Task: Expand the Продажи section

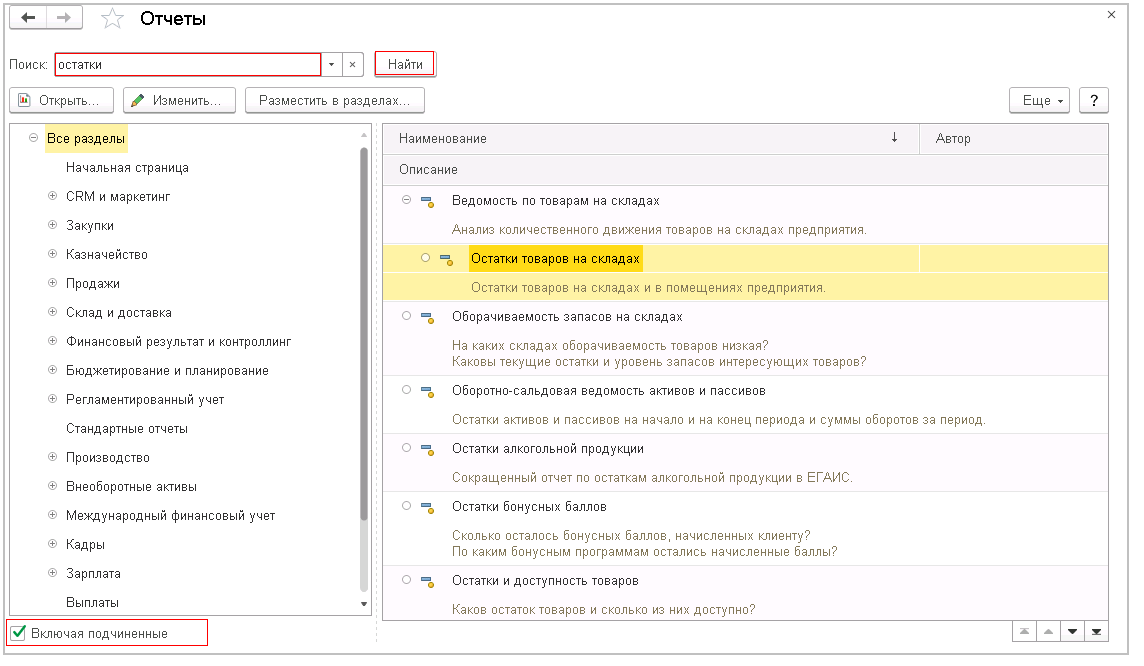Action: click(x=53, y=283)
